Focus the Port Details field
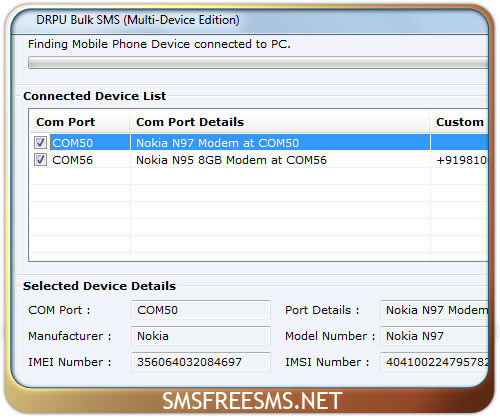 tap(434, 310)
